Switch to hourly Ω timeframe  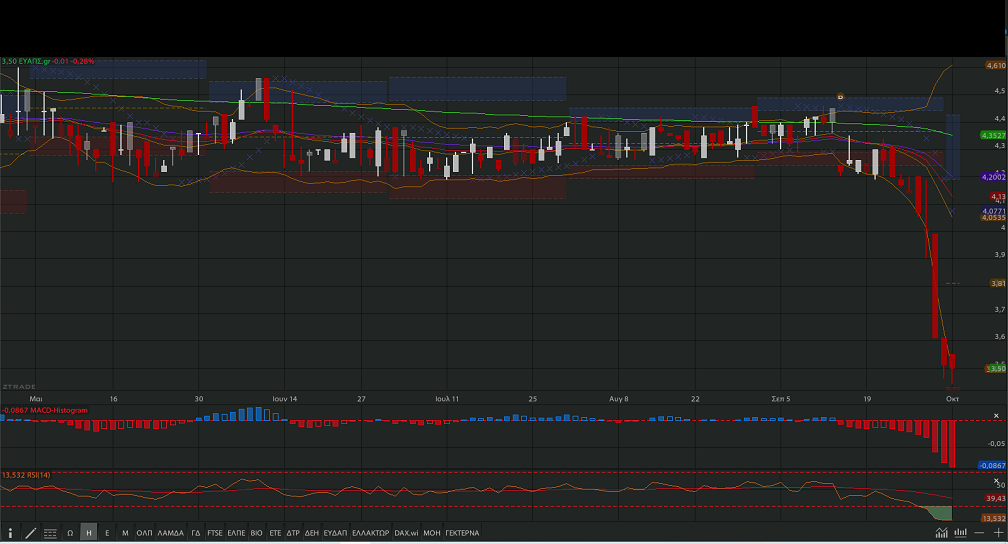(x=70, y=533)
